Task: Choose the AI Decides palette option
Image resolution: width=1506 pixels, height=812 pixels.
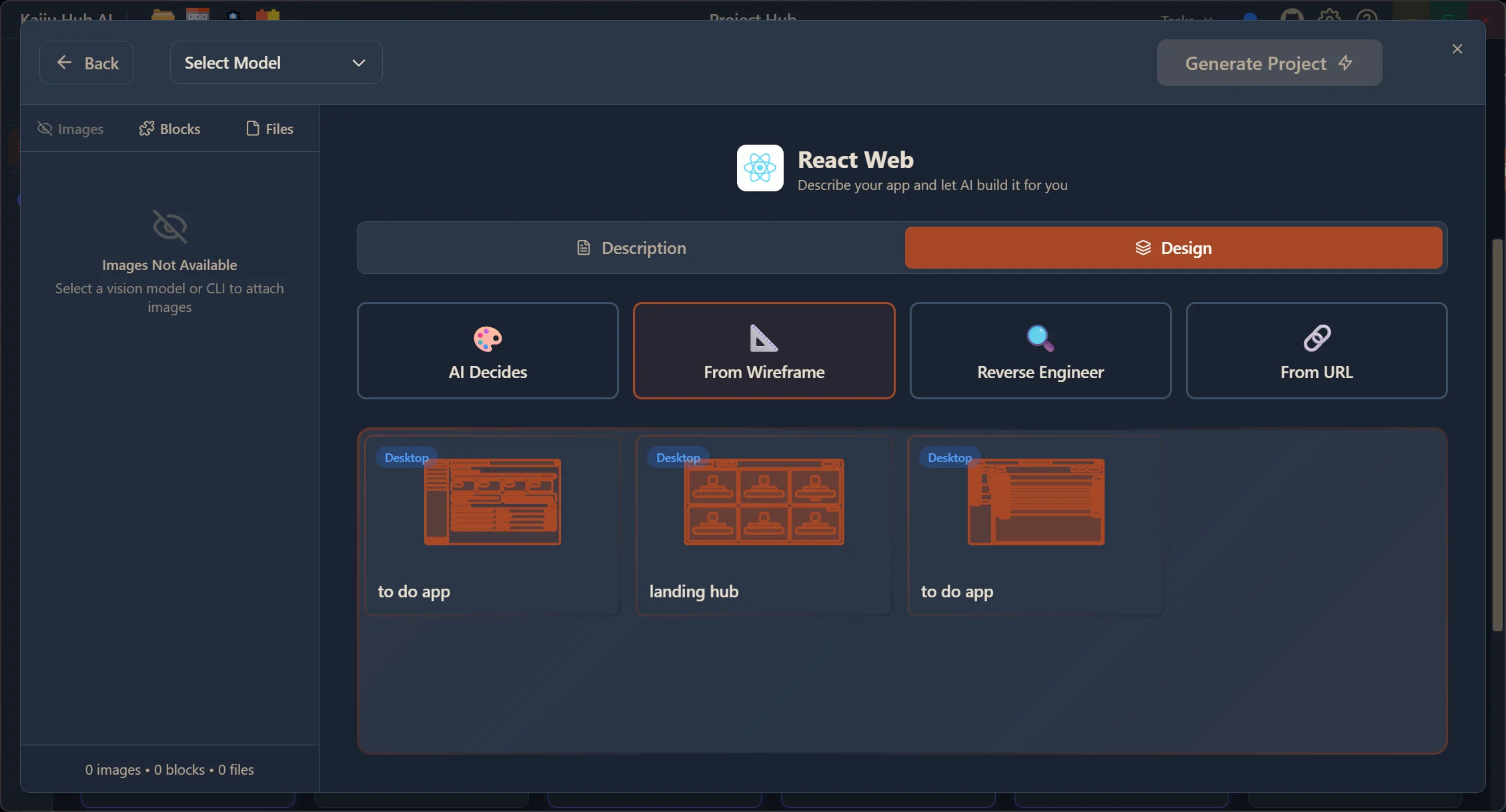Action: coord(488,351)
